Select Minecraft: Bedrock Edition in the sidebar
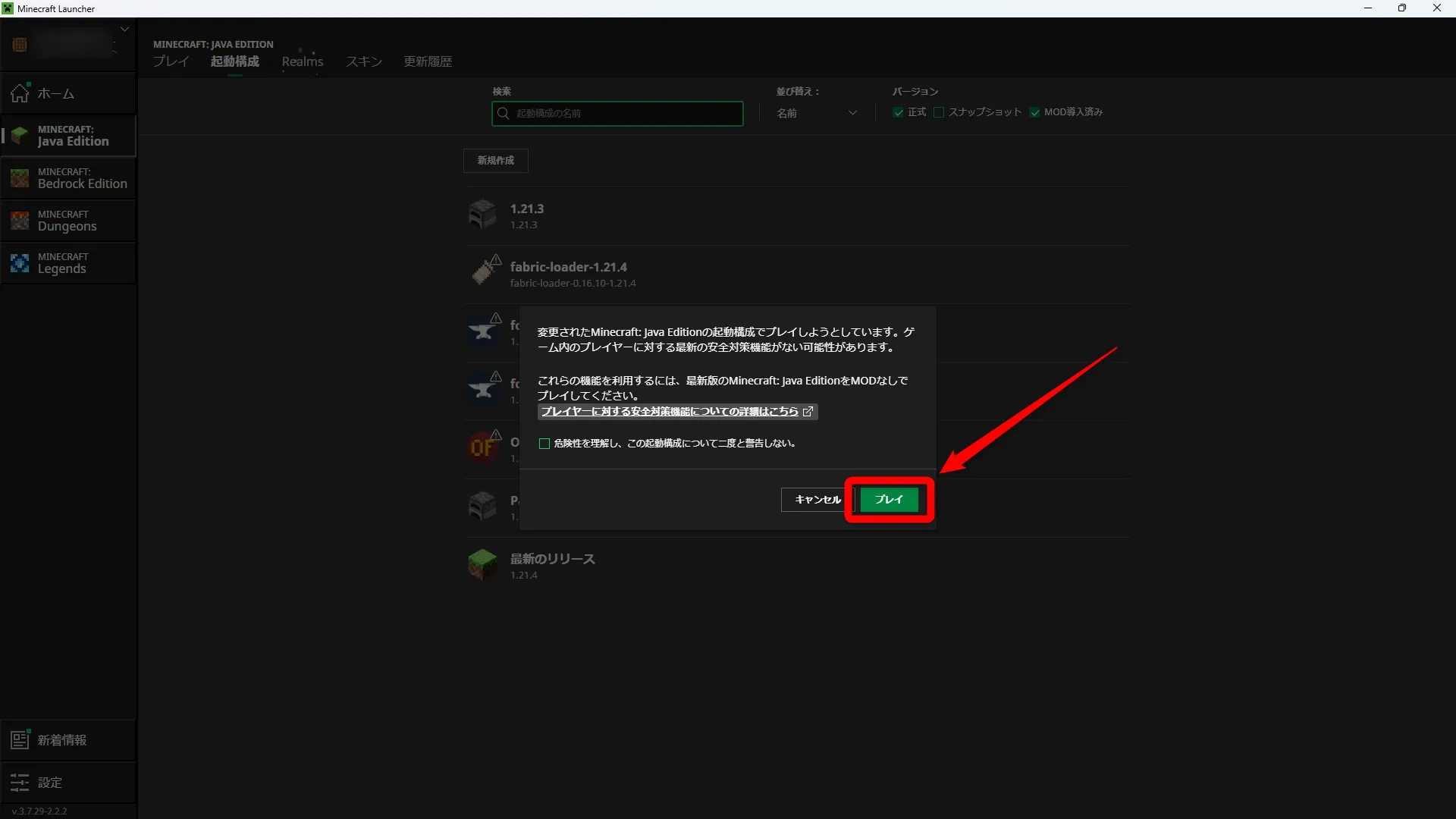 click(x=68, y=178)
